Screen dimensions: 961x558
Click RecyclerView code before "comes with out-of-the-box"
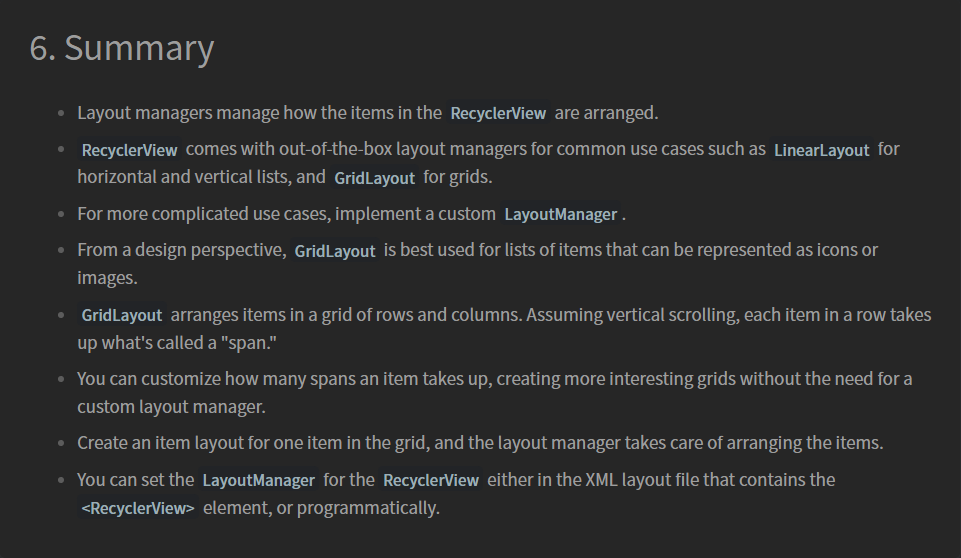coord(129,150)
